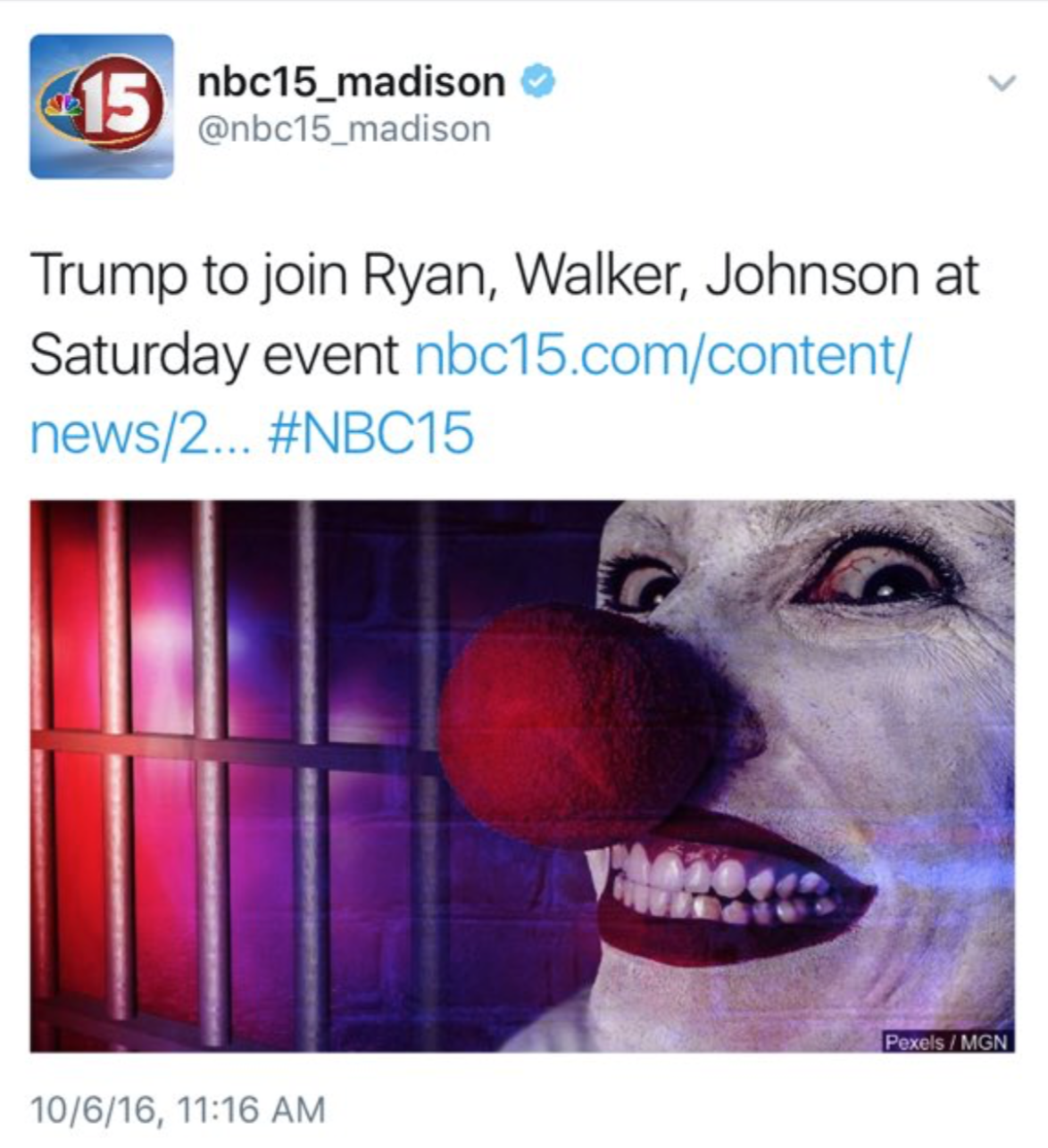Open the #NBC15 hashtag
1048x1148 pixels.
(x=370, y=435)
